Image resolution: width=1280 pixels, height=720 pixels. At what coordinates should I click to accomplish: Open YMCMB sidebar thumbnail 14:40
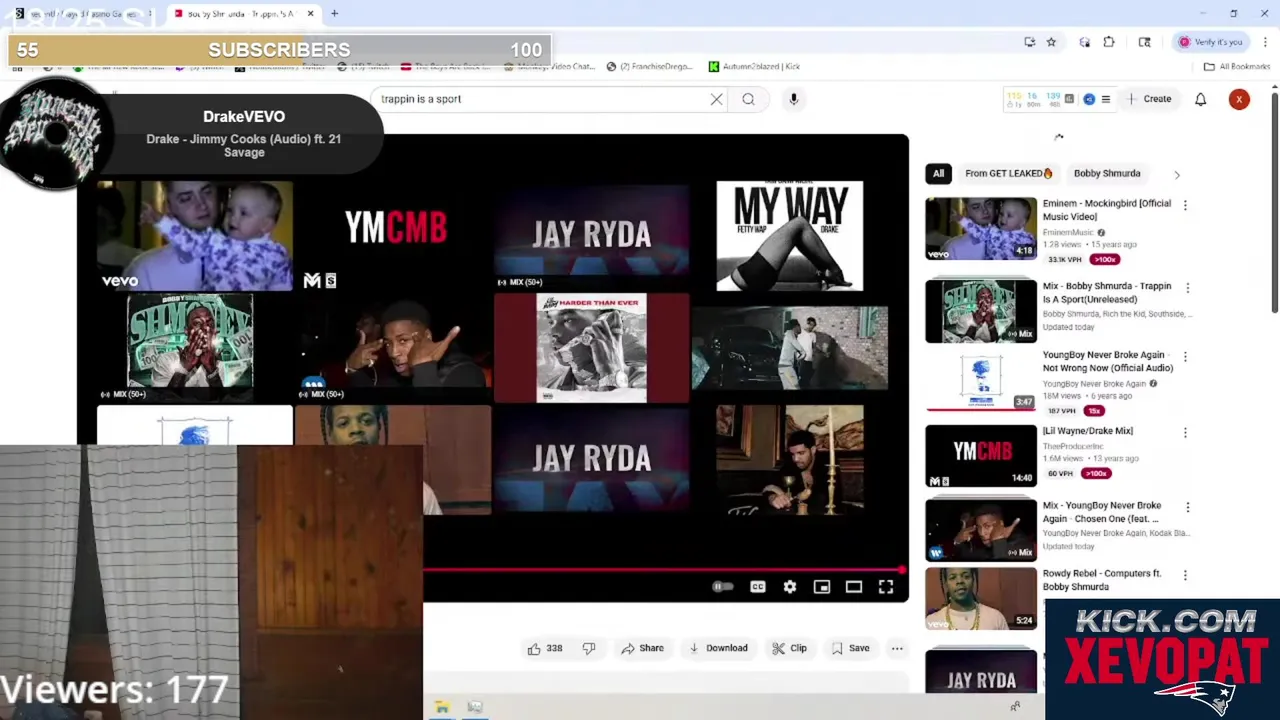(x=981, y=456)
